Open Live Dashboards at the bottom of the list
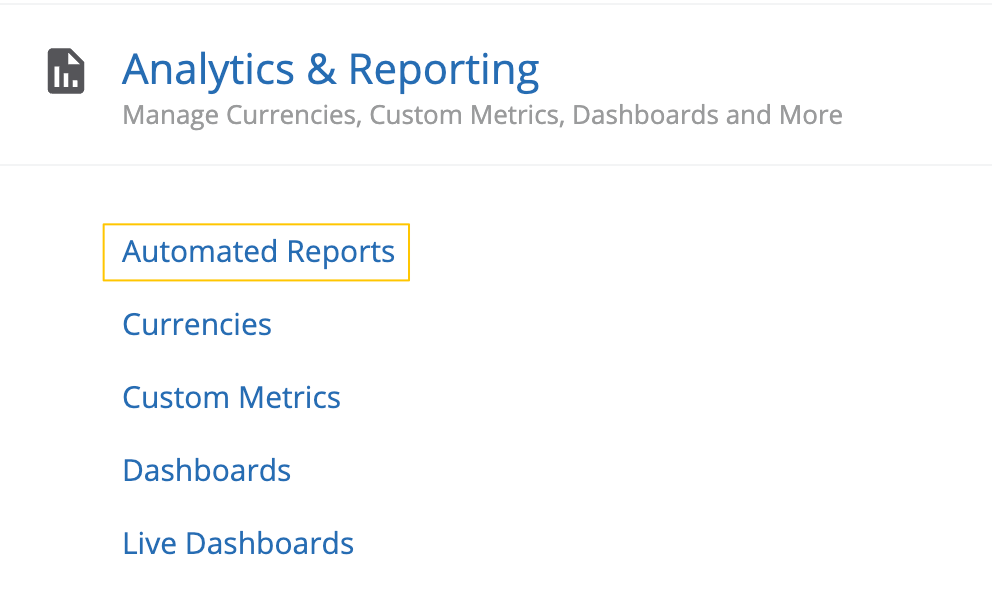Image resolution: width=992 pixels, height=604 pixels. (238, 544)
